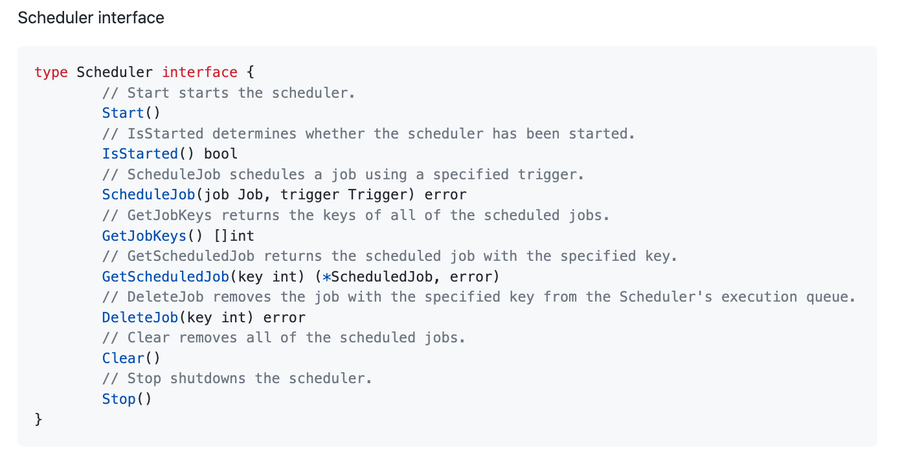The height and width of the screenshot is (466, 900).
Task: Click the Start() method name
Action: 123,113
